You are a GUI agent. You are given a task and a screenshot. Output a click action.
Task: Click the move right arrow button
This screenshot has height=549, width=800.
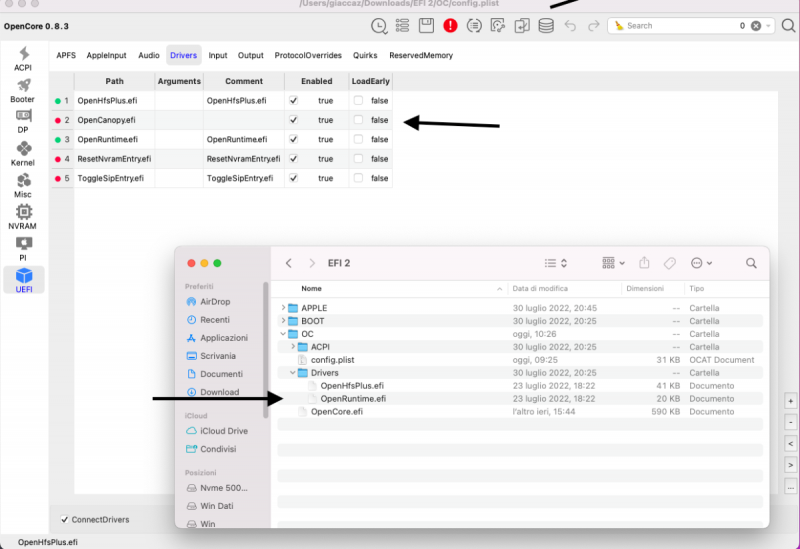(790, 465)
